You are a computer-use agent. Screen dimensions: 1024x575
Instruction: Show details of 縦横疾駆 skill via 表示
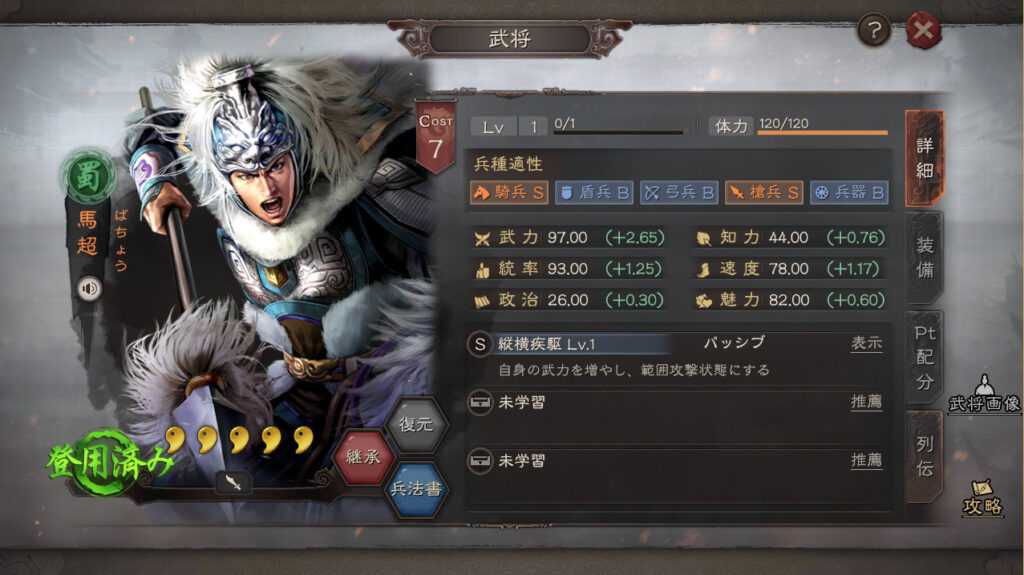tap(867, 344)
